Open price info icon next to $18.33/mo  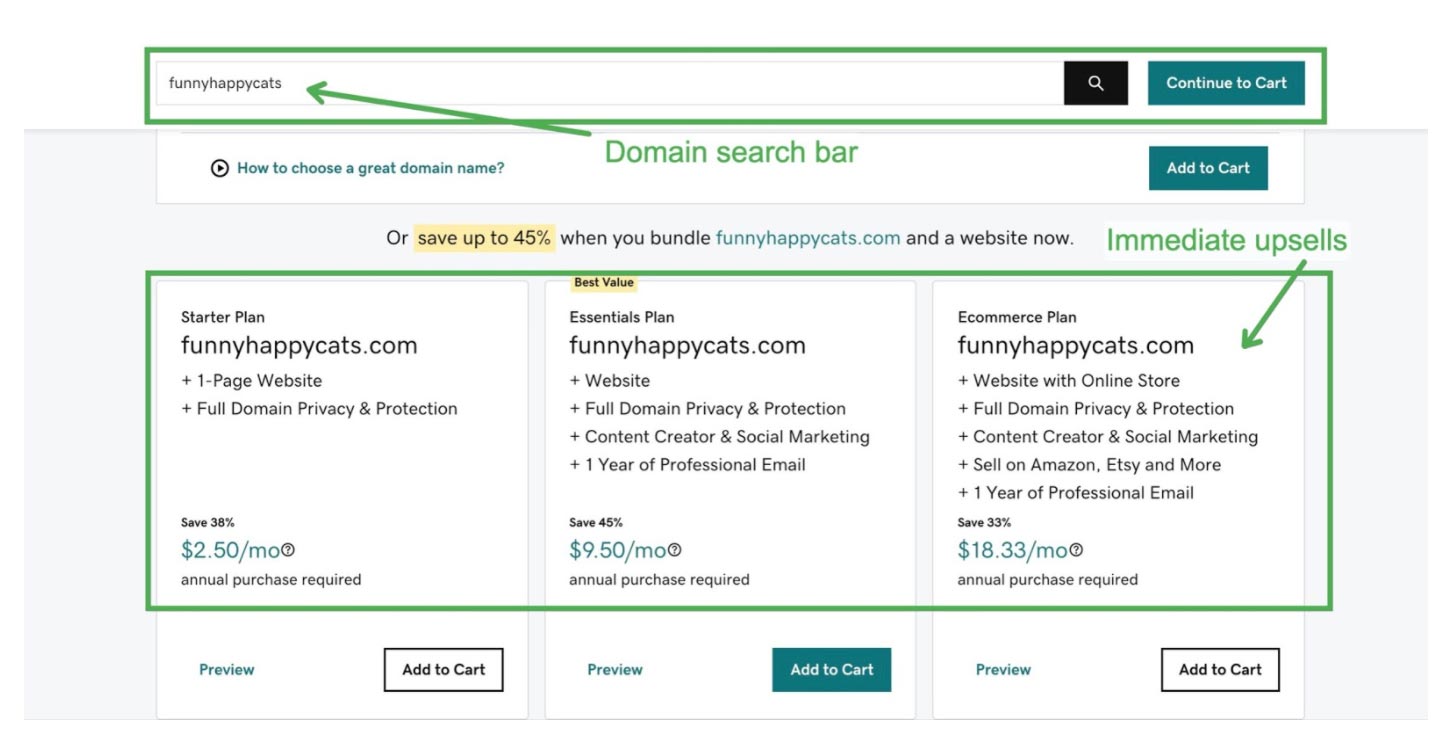point(1076,550)
